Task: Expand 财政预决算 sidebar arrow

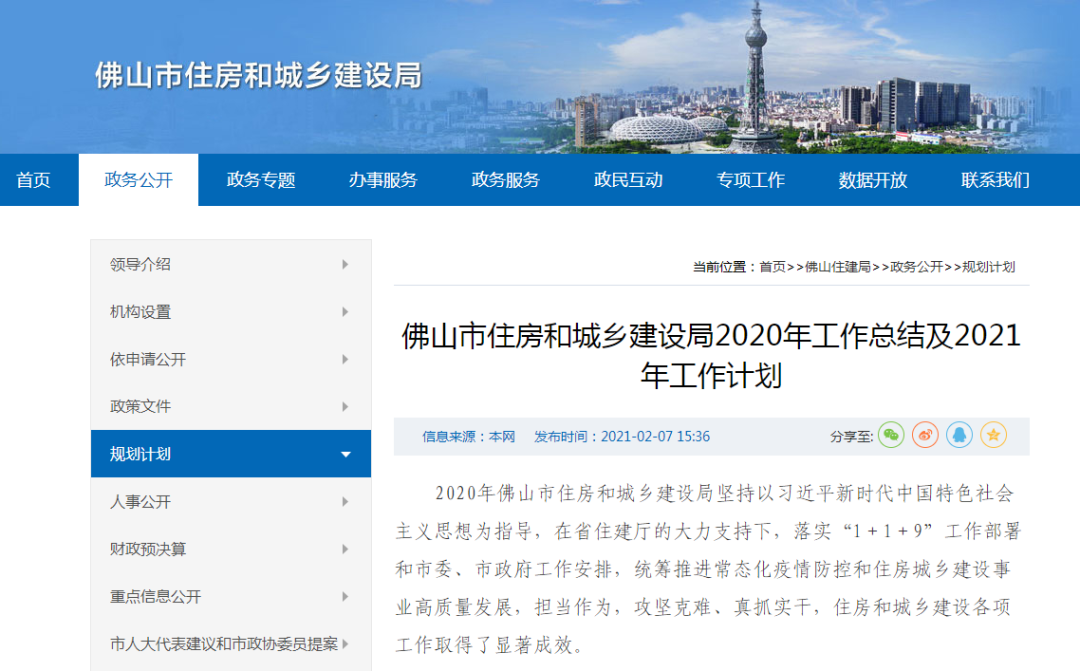Action: coord(345,549)
